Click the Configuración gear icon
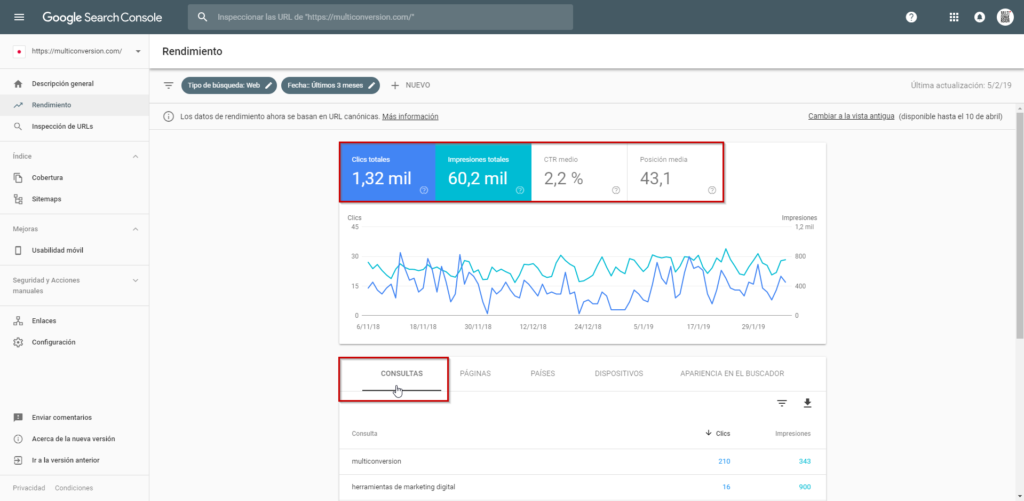 click(x=18, y=342)
